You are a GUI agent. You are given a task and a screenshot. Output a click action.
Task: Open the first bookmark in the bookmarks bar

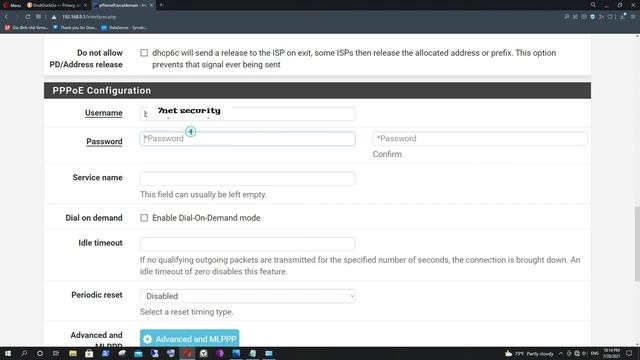pyautogui.click(x=26, y=28)
